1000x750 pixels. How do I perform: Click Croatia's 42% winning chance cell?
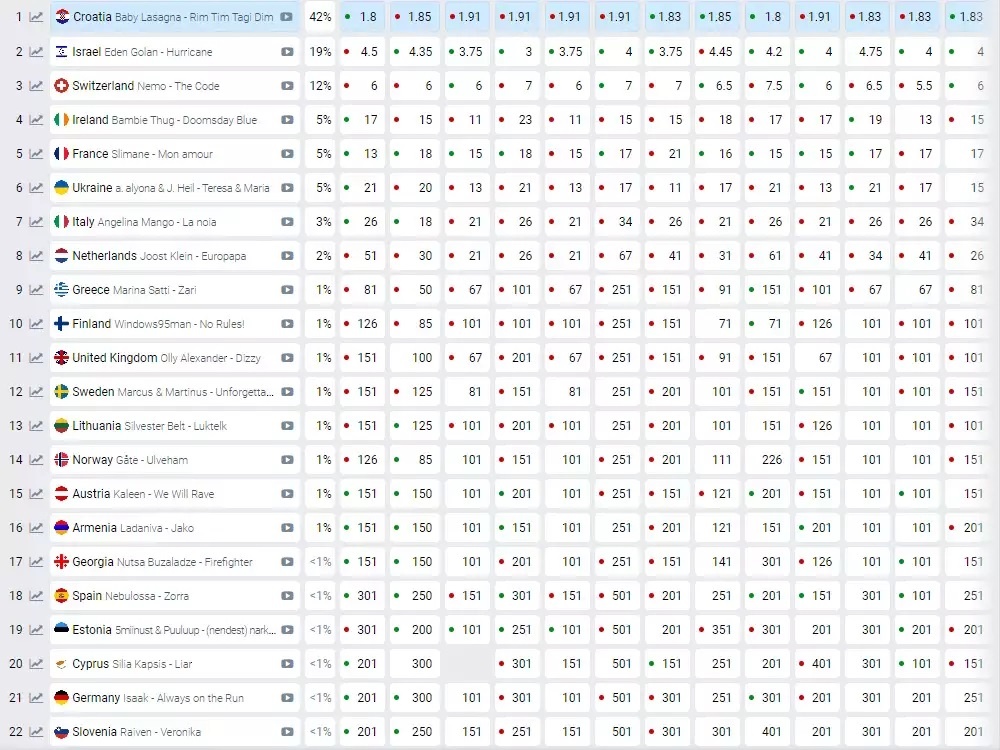[x=320, y=17]
